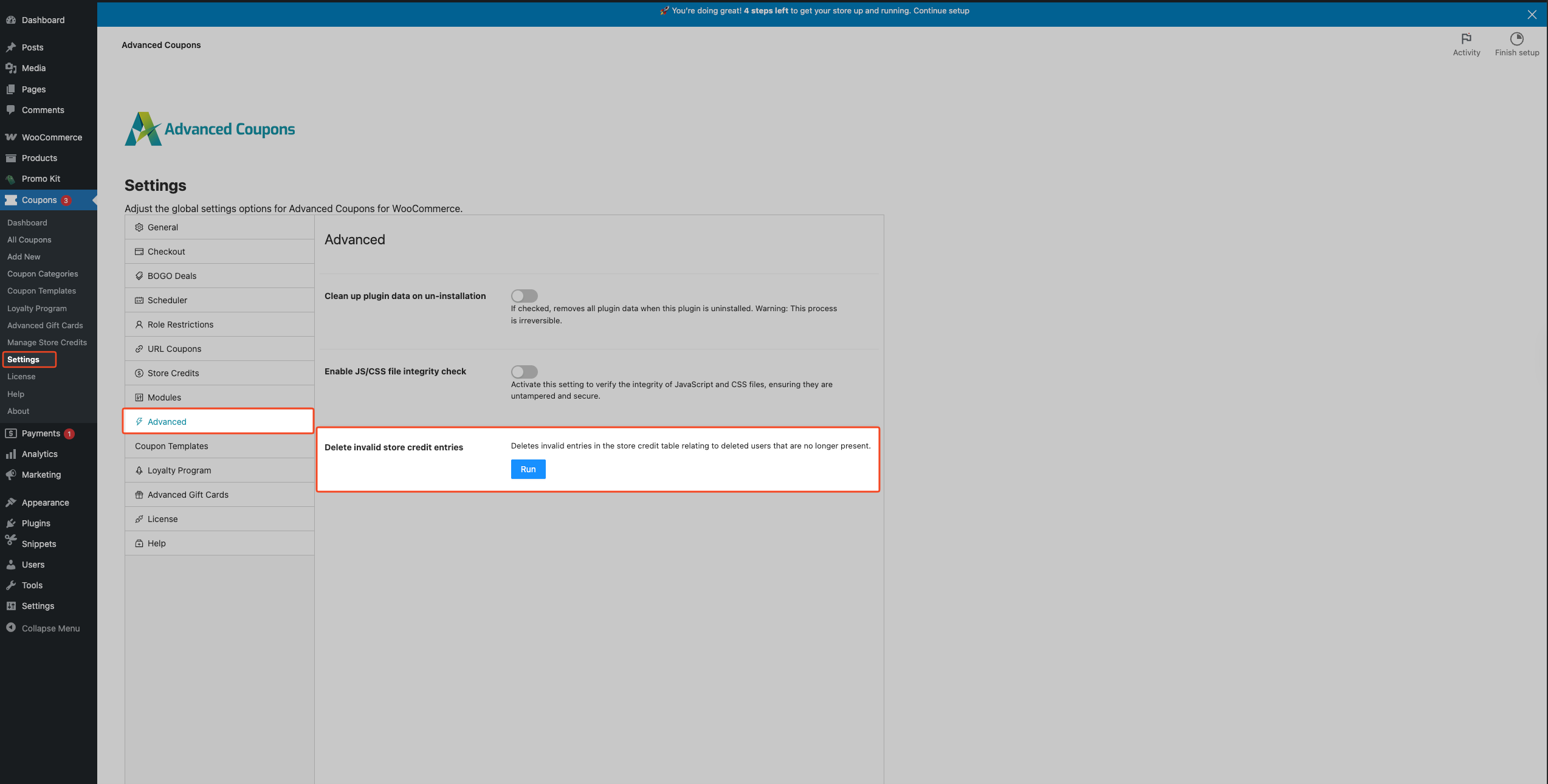Open Snippets in the sidebar

(x=39, y=544)
